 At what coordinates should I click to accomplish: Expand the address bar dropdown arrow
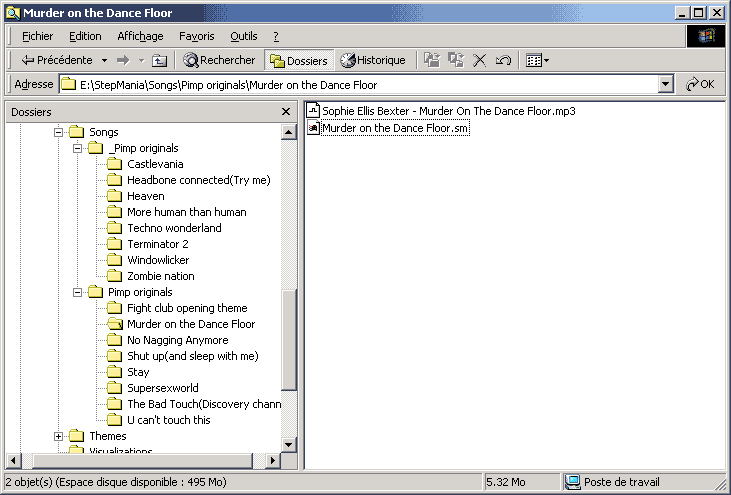tap(666, 85)
